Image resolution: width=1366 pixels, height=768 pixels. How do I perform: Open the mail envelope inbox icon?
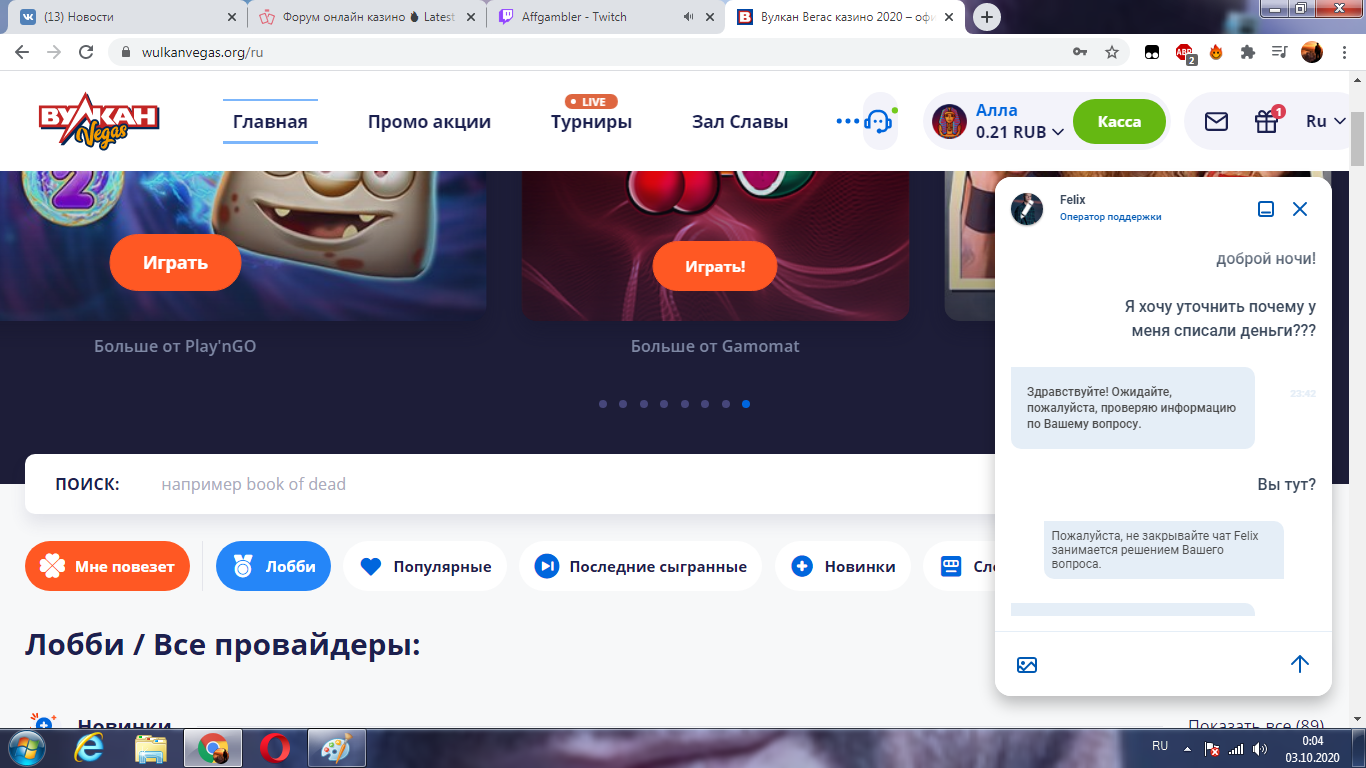(1216, 121)
